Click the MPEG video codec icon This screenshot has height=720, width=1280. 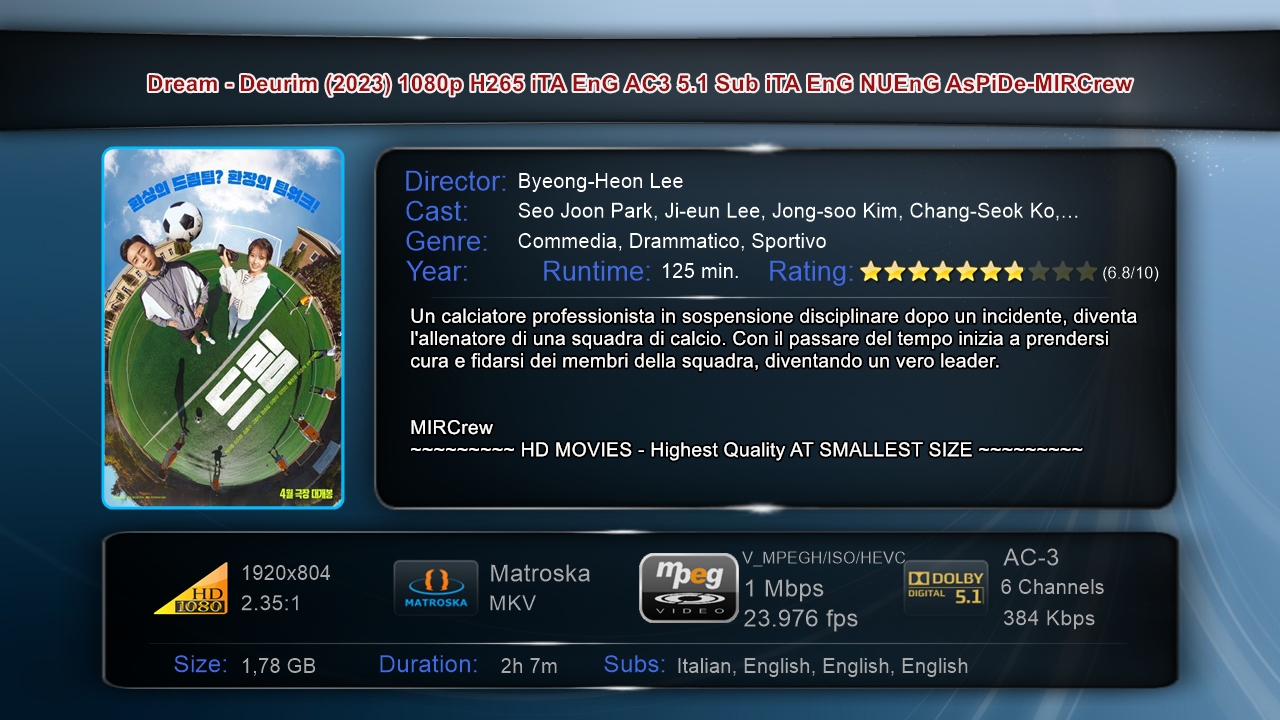coord(688,588)
